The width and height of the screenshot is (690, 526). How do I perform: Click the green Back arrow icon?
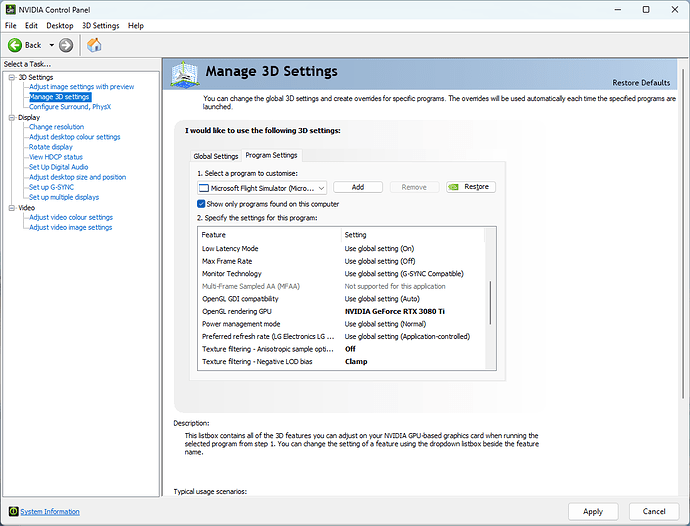point(15,45)
